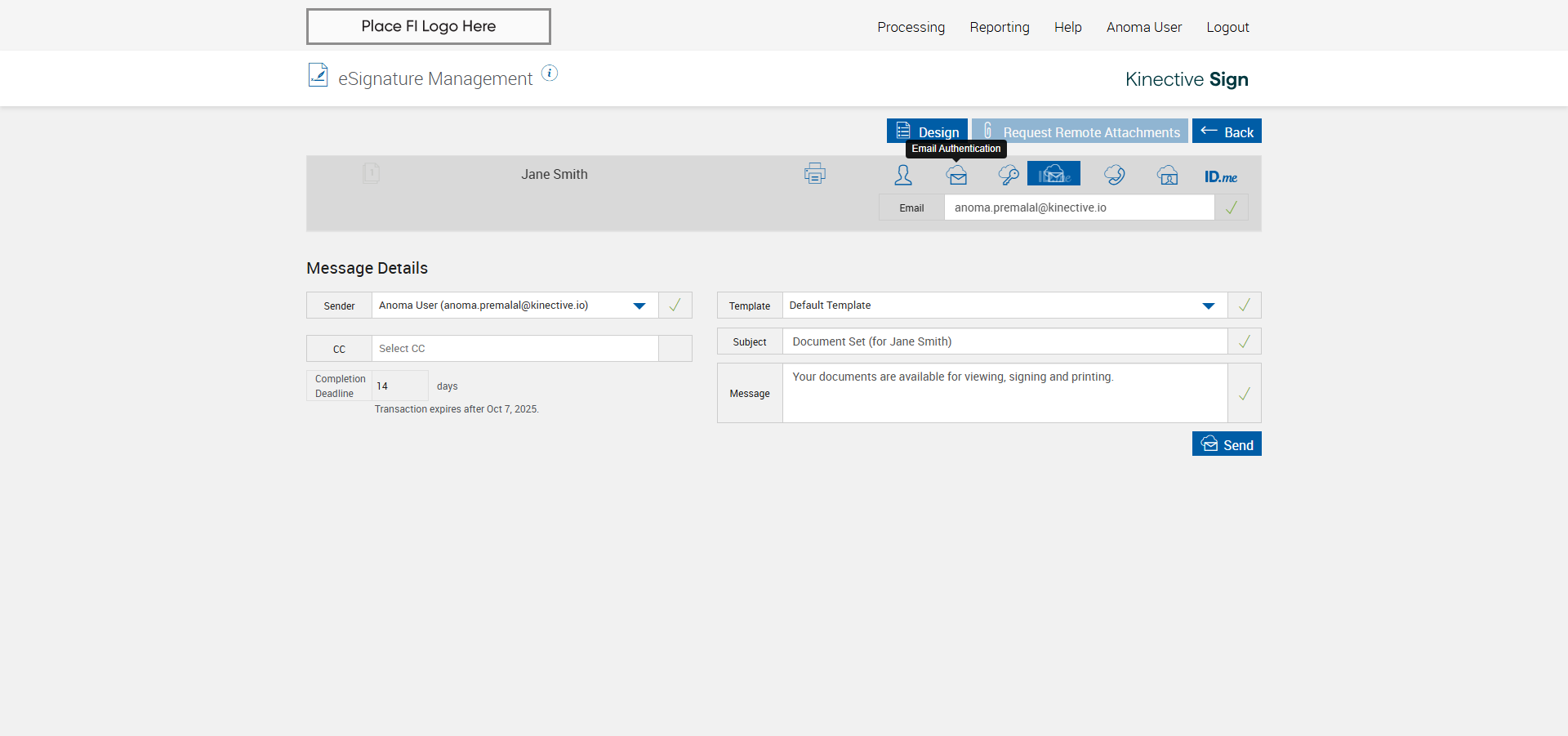
Task: Choose the Email Authentication envelope-cloud icon
Action: pyautogui.click(x=957, y=175)
